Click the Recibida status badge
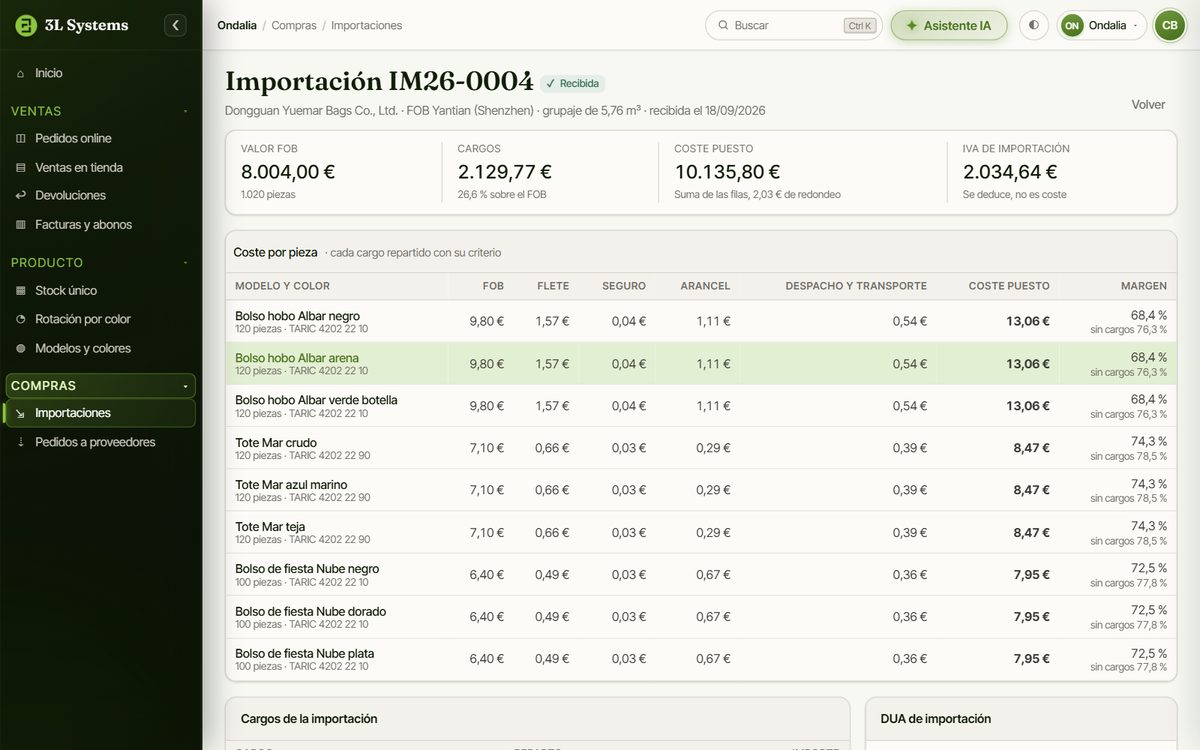Image resolution: width=1200 pixels, height=750 pixels. pyautogui.click(x=573, y=84)
